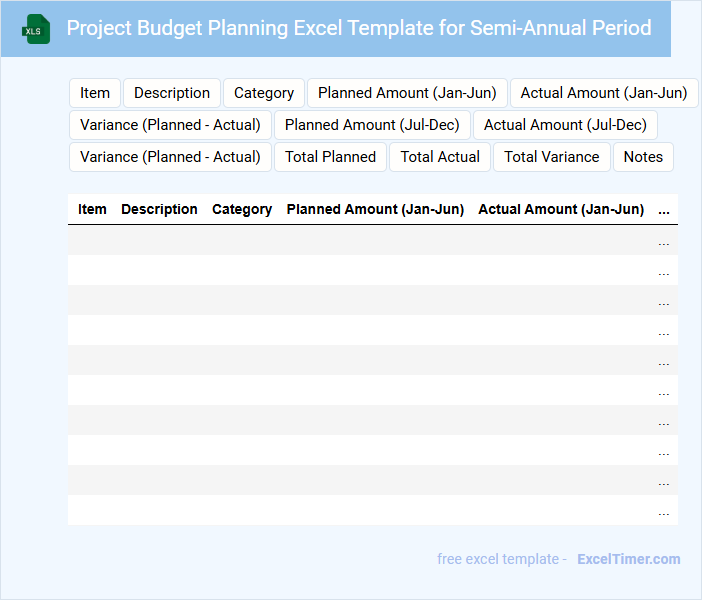Click the Description column header
This screenshot has height=600, width=702.
pos(159,209)
